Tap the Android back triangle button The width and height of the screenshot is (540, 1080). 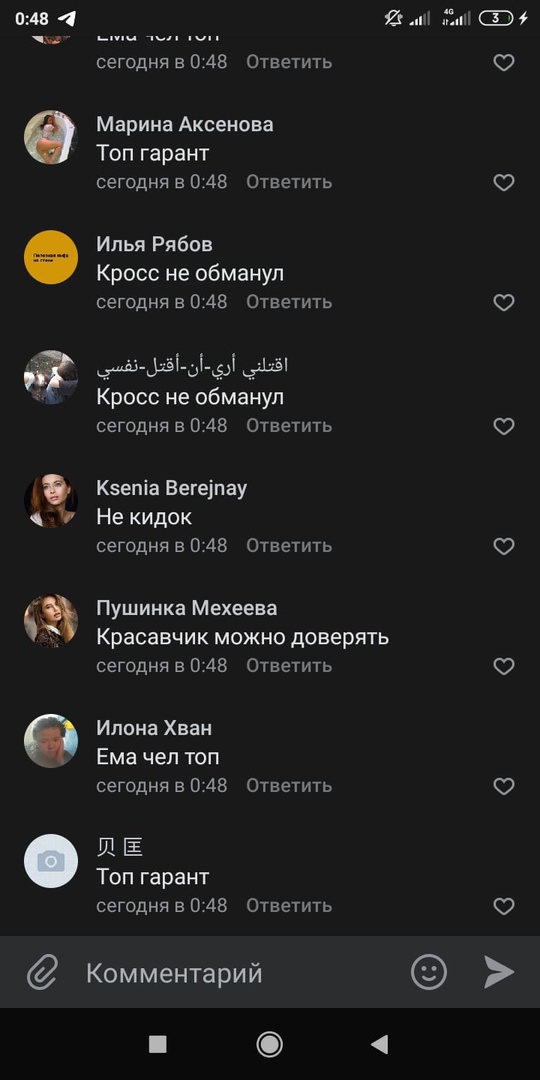[x=380, y=1044]
